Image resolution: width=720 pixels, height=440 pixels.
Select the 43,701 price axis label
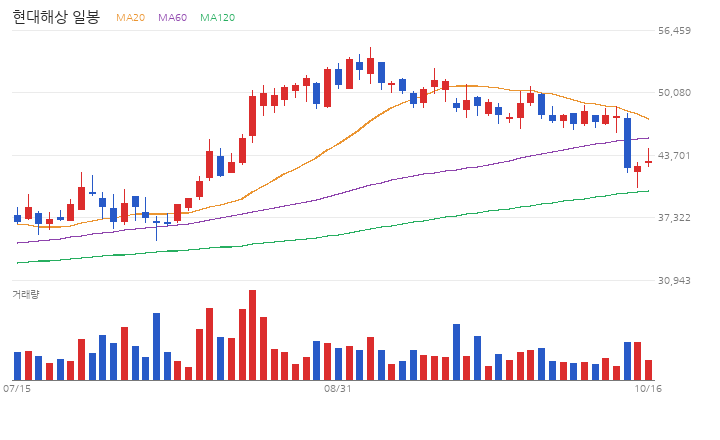click(674, 156)
